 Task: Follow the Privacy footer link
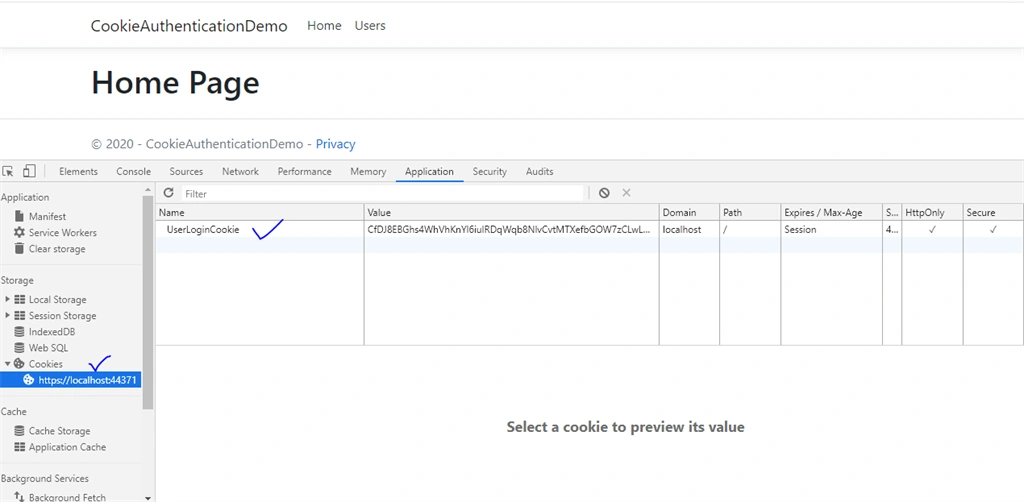pos(336,144)
